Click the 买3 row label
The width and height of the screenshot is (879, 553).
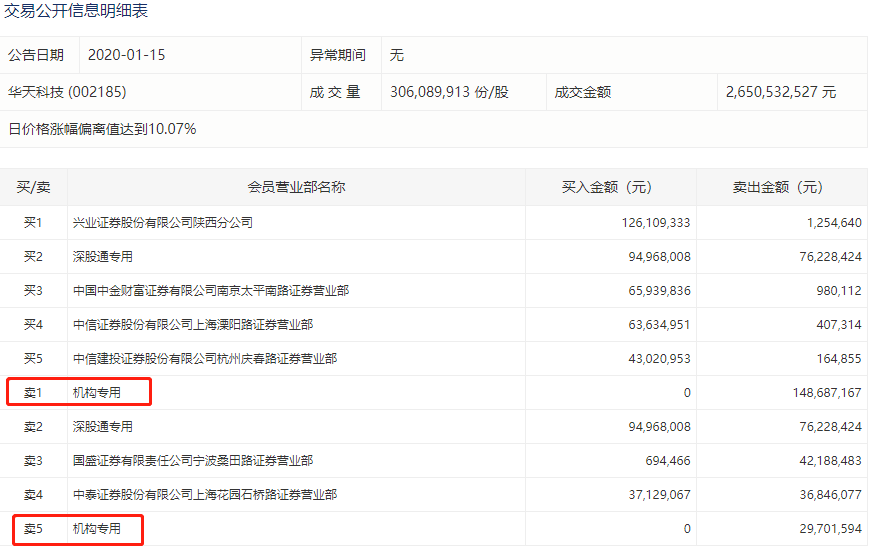point(33,291)
